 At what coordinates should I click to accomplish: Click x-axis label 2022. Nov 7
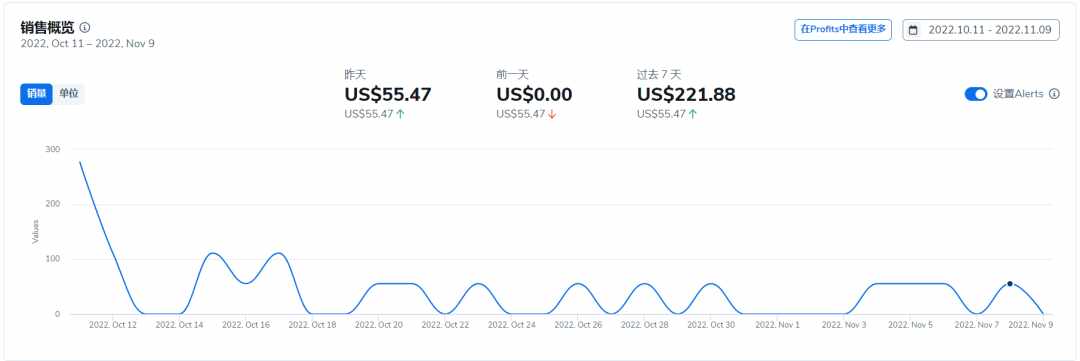[977, 324]
